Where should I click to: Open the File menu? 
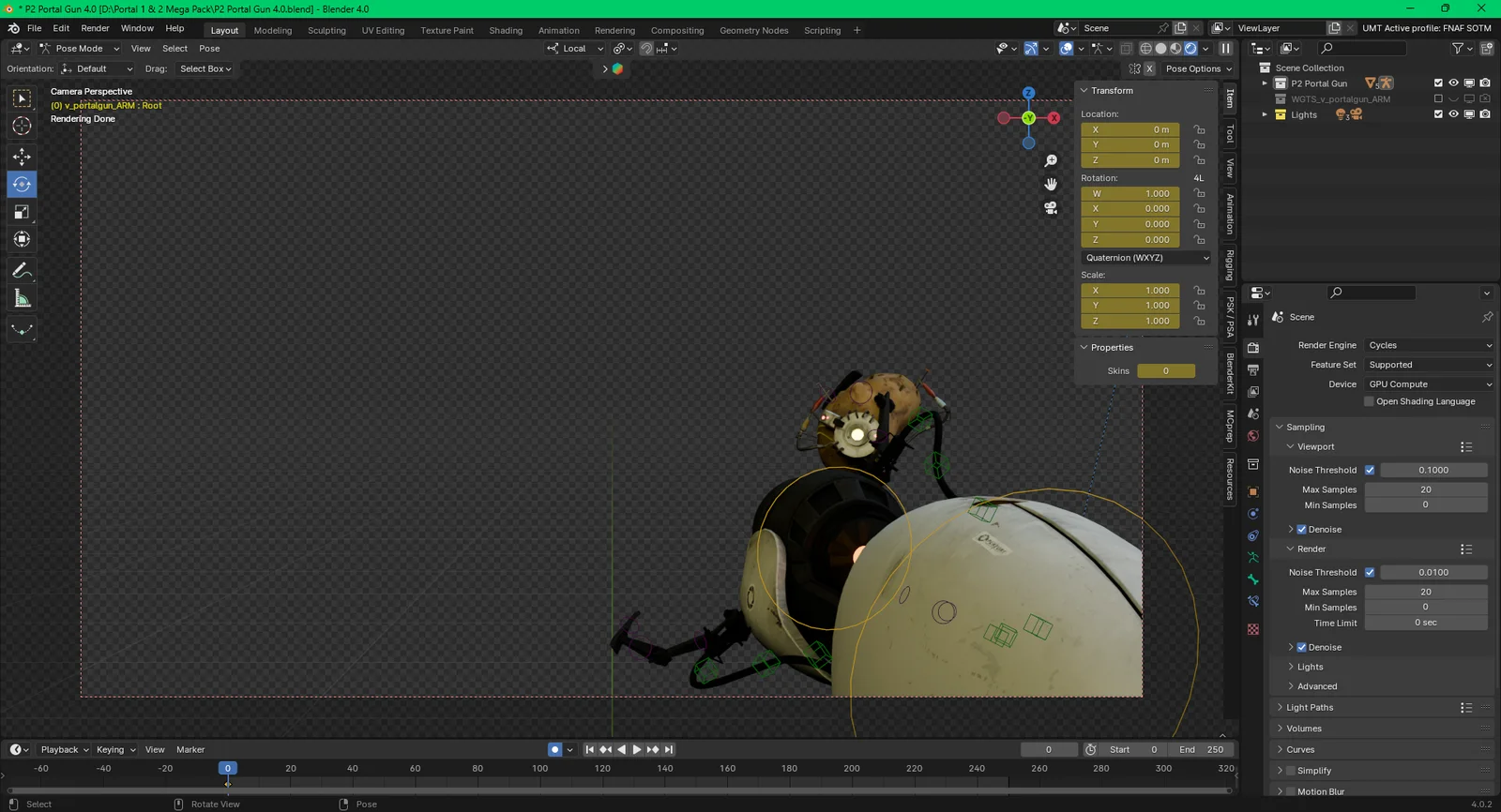34,29
